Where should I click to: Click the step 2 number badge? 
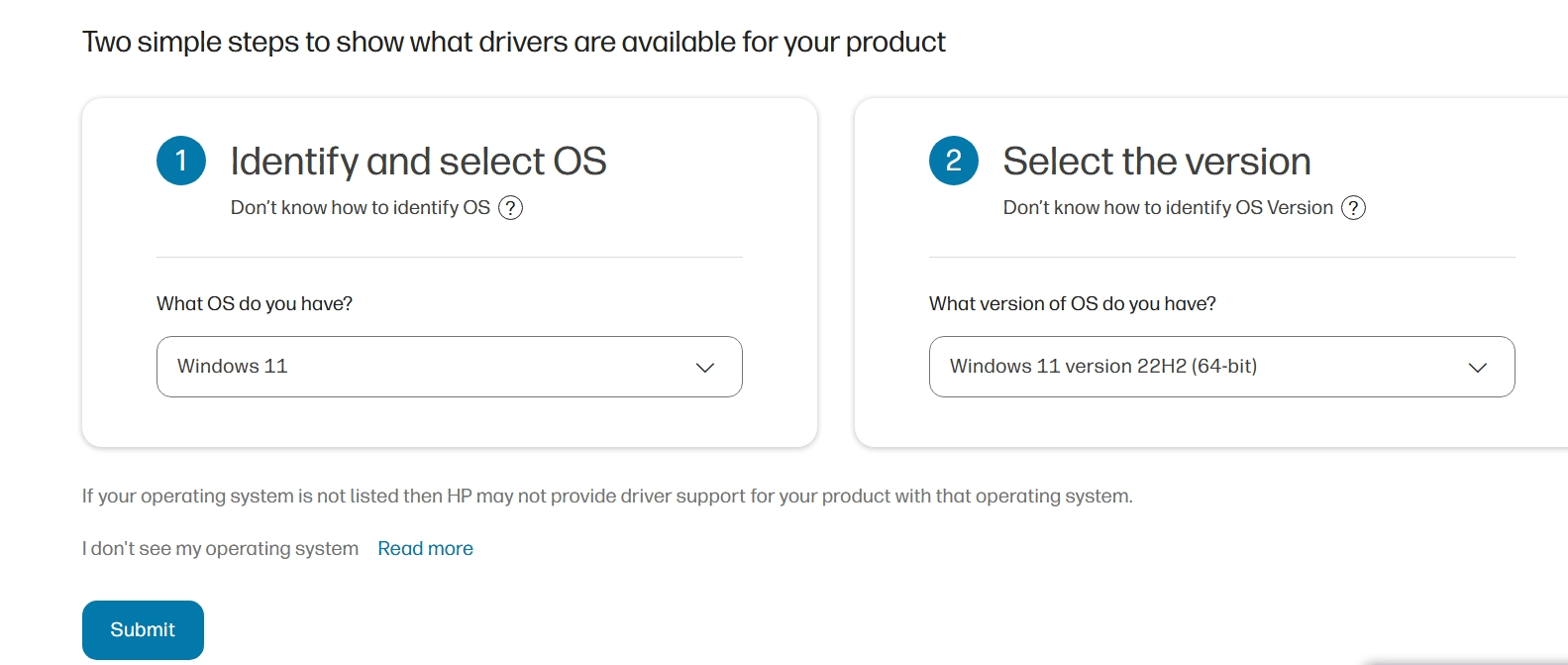(954, 161)
